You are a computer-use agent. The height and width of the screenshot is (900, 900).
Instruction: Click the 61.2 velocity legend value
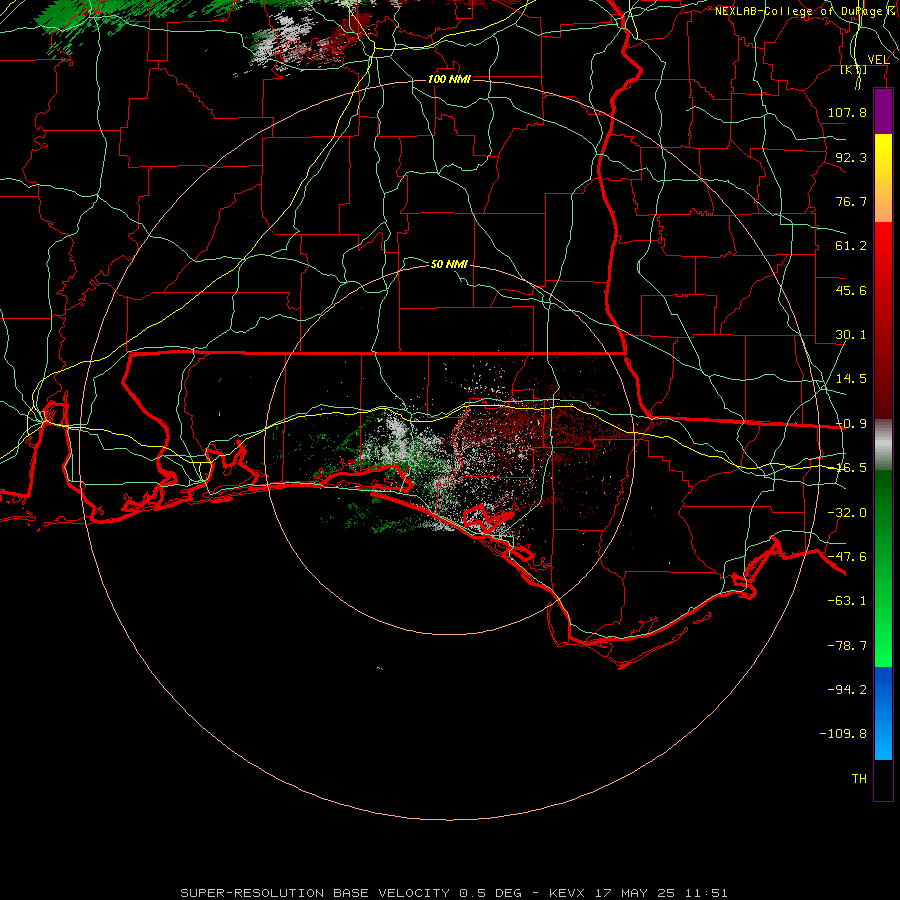click(x=851, y=246)
